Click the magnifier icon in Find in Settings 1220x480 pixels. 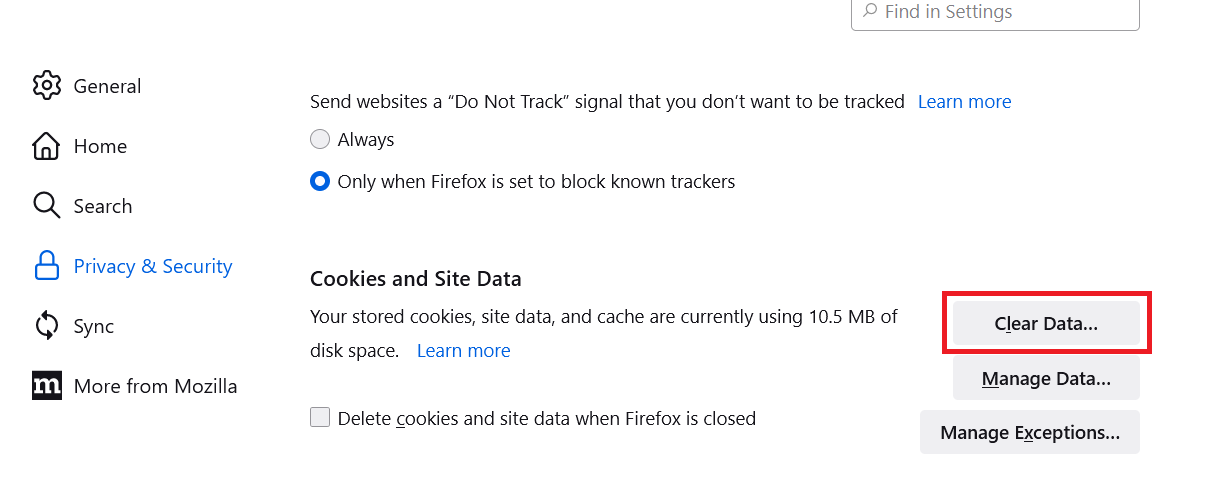(870, 12)
